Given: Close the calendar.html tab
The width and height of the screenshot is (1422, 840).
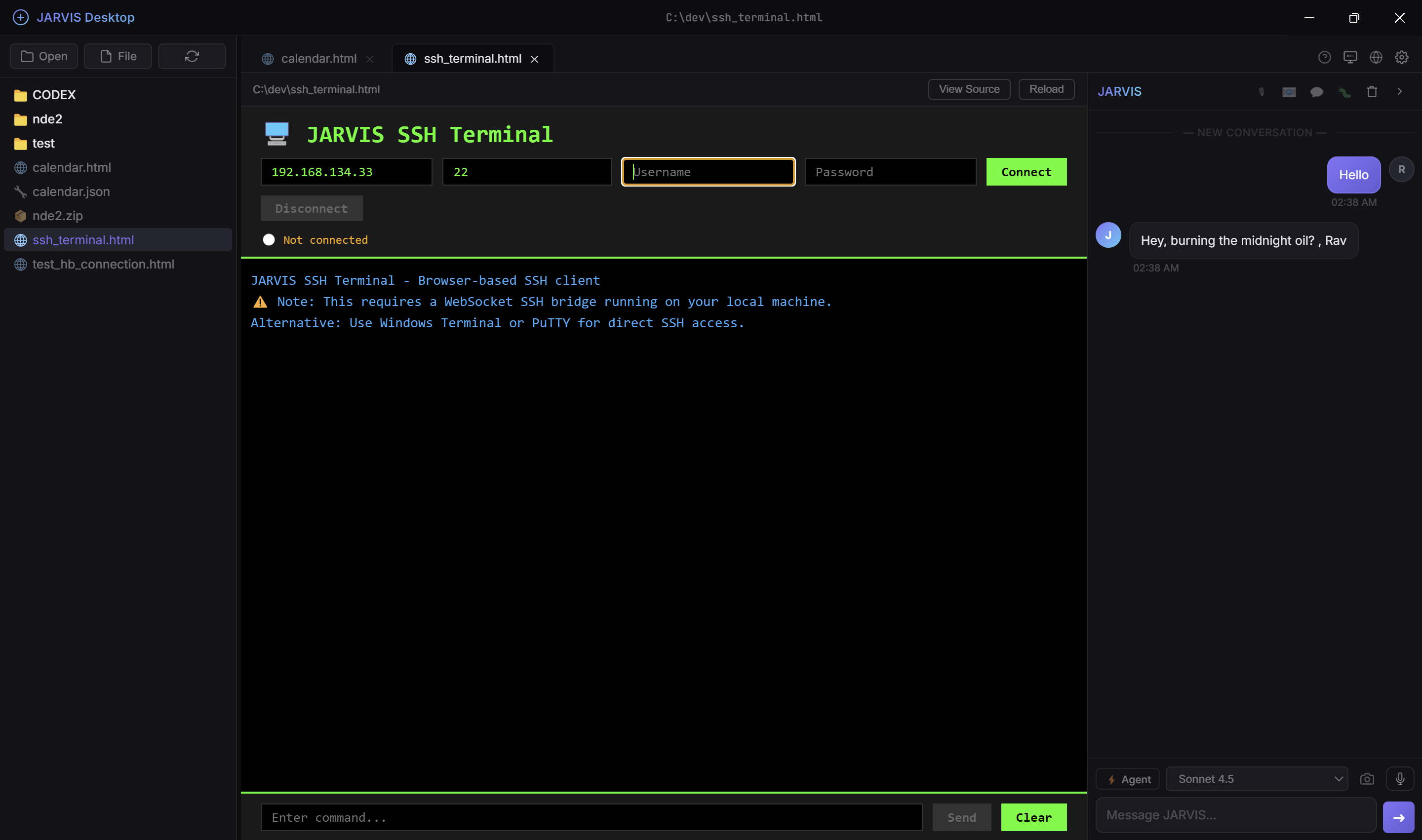Looking at the screenshot, I should click(x=370, y=59).
